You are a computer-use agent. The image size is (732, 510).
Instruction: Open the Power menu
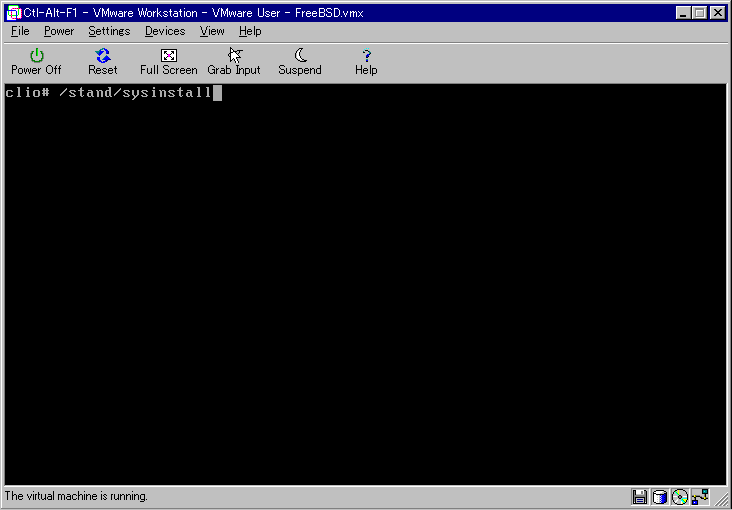59,31
